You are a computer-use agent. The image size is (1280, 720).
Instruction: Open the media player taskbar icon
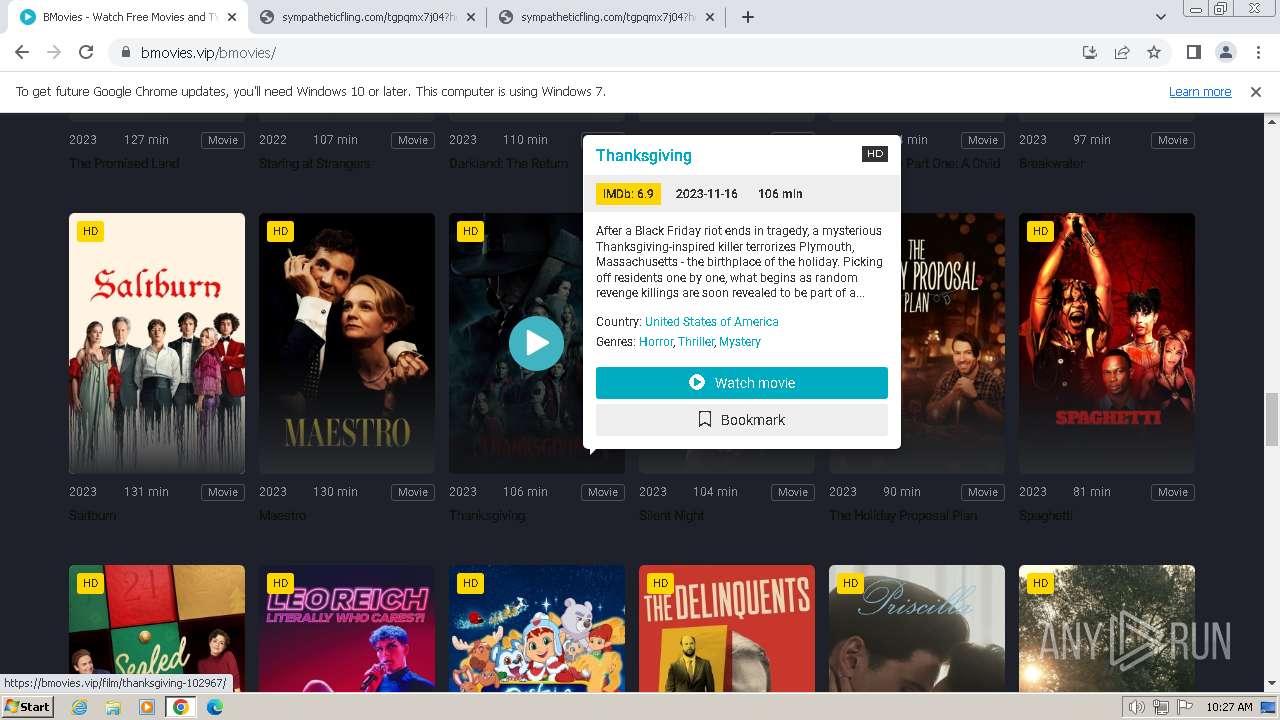coord(147,707)
